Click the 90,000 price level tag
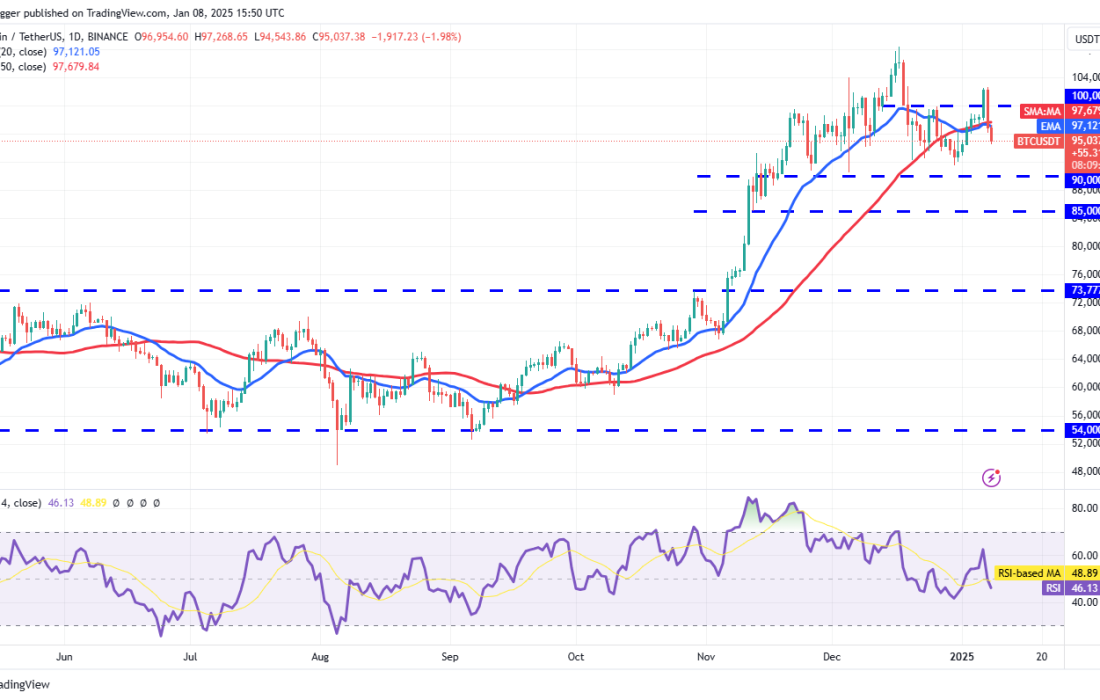 point(1084,180)
